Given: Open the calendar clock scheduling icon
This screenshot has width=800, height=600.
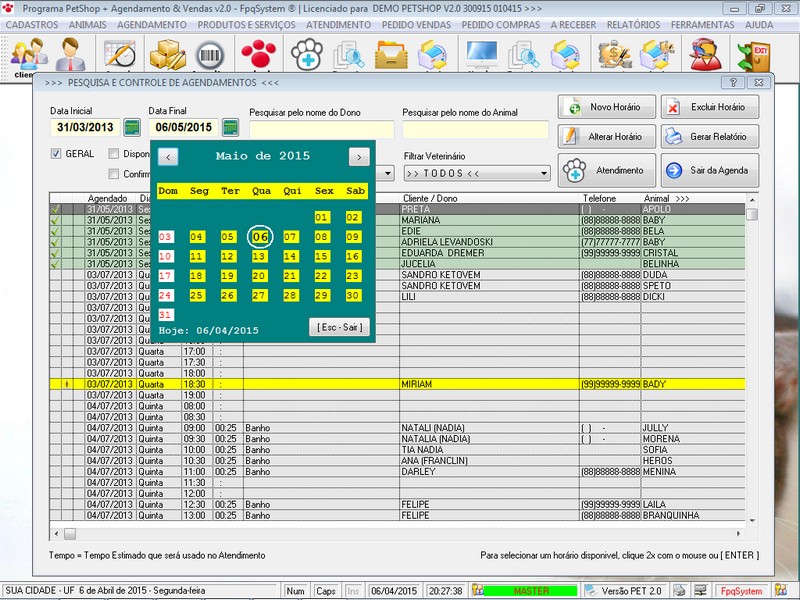Looking at the screenshot, I should [x=119, y=54].
